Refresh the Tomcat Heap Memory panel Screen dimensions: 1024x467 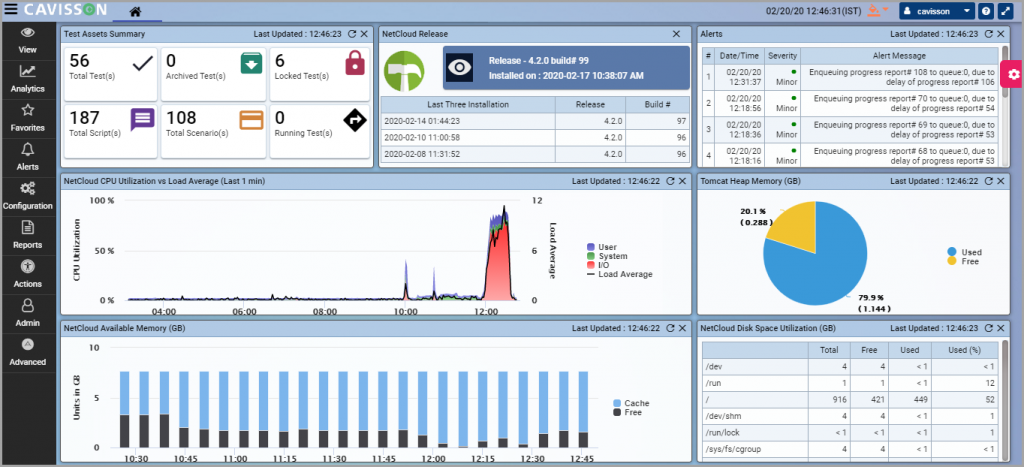pyautogui.click(x=989, y=181)
